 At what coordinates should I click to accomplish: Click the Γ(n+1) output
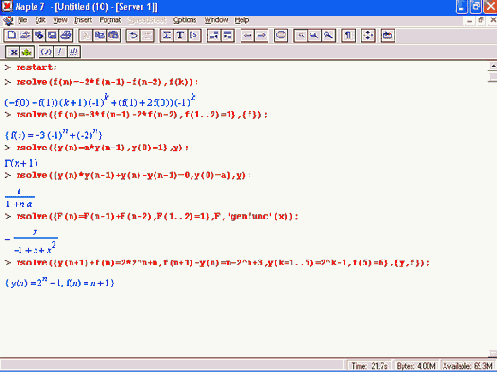tap(21, 163)
